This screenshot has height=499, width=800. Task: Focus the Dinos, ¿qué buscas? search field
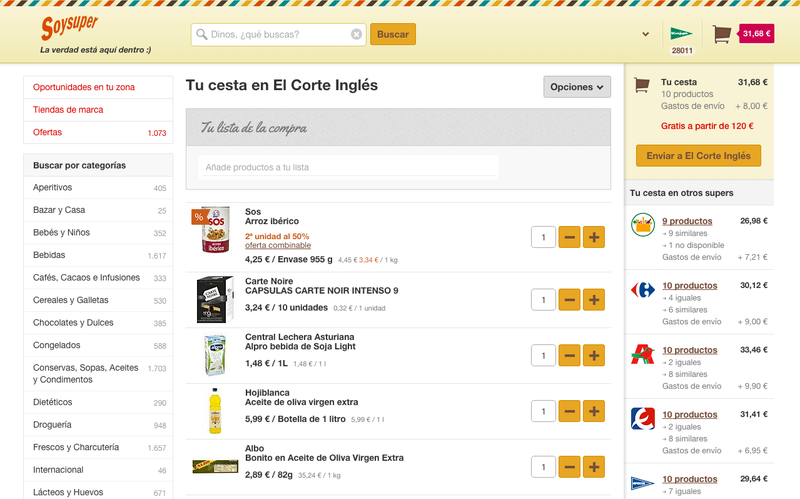click(x=279, y=34)
